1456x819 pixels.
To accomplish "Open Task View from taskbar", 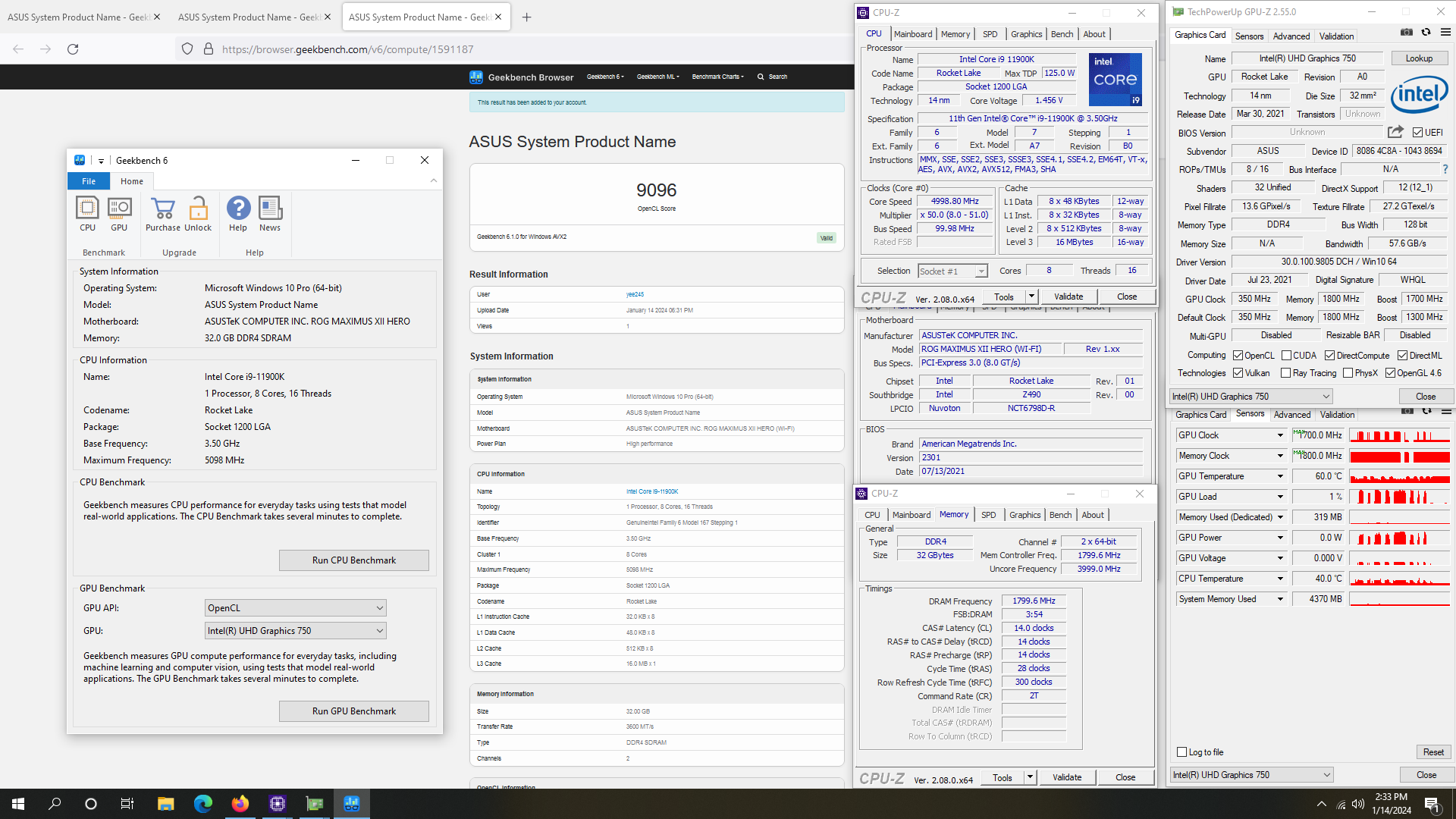I will 127,804.
